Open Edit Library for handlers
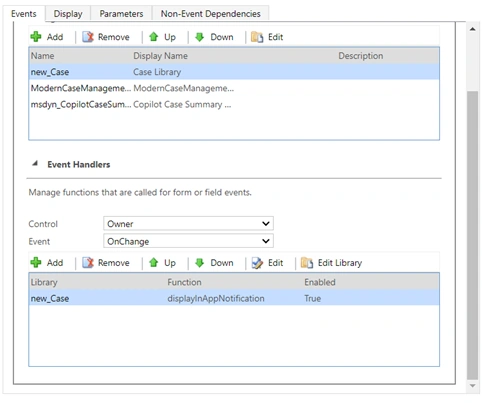 331,263
